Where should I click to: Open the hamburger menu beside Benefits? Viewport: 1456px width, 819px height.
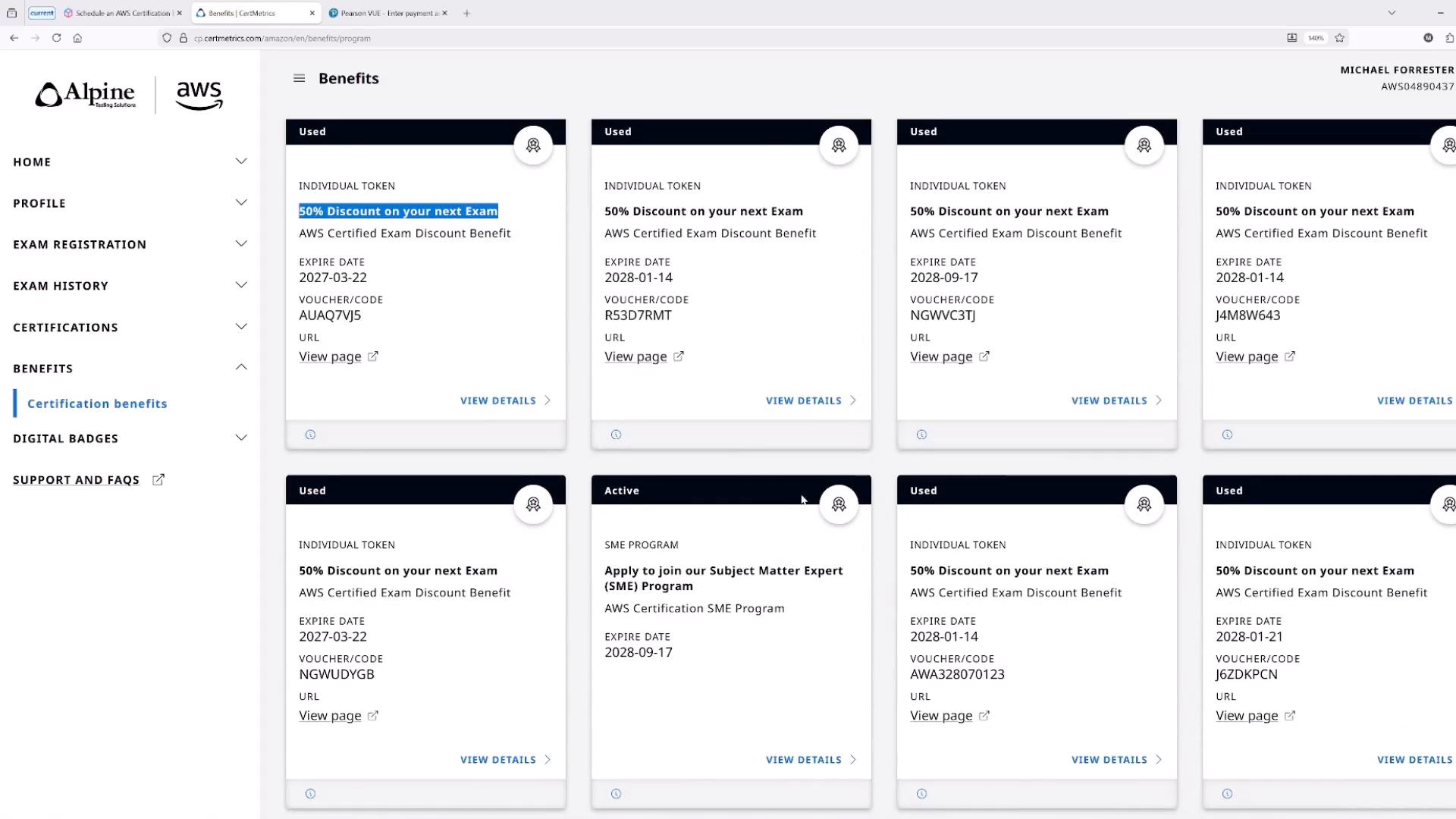click(299, 78)
